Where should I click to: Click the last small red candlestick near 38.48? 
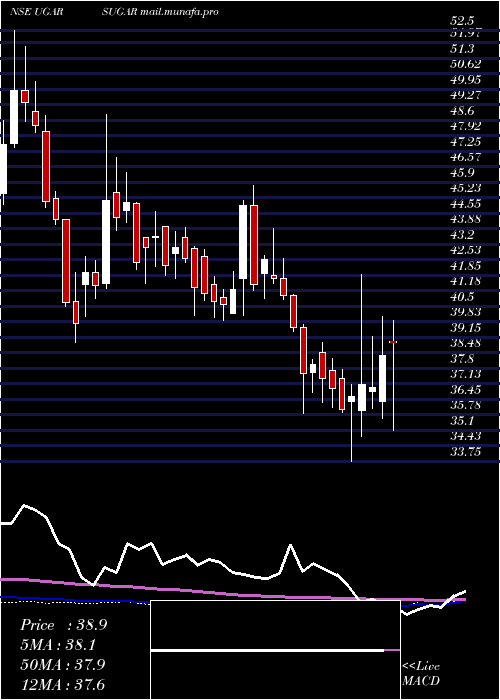tap(393, 342)
